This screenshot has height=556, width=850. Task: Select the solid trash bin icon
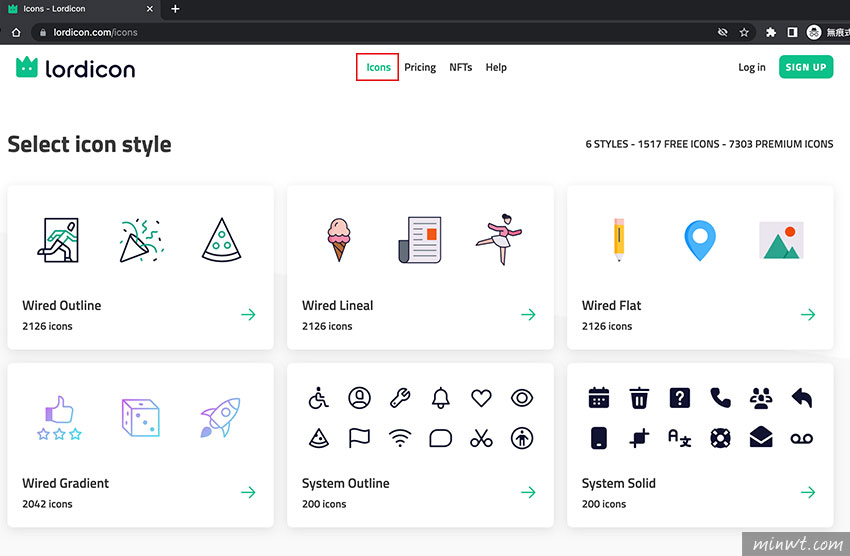(x=639, y=398)
